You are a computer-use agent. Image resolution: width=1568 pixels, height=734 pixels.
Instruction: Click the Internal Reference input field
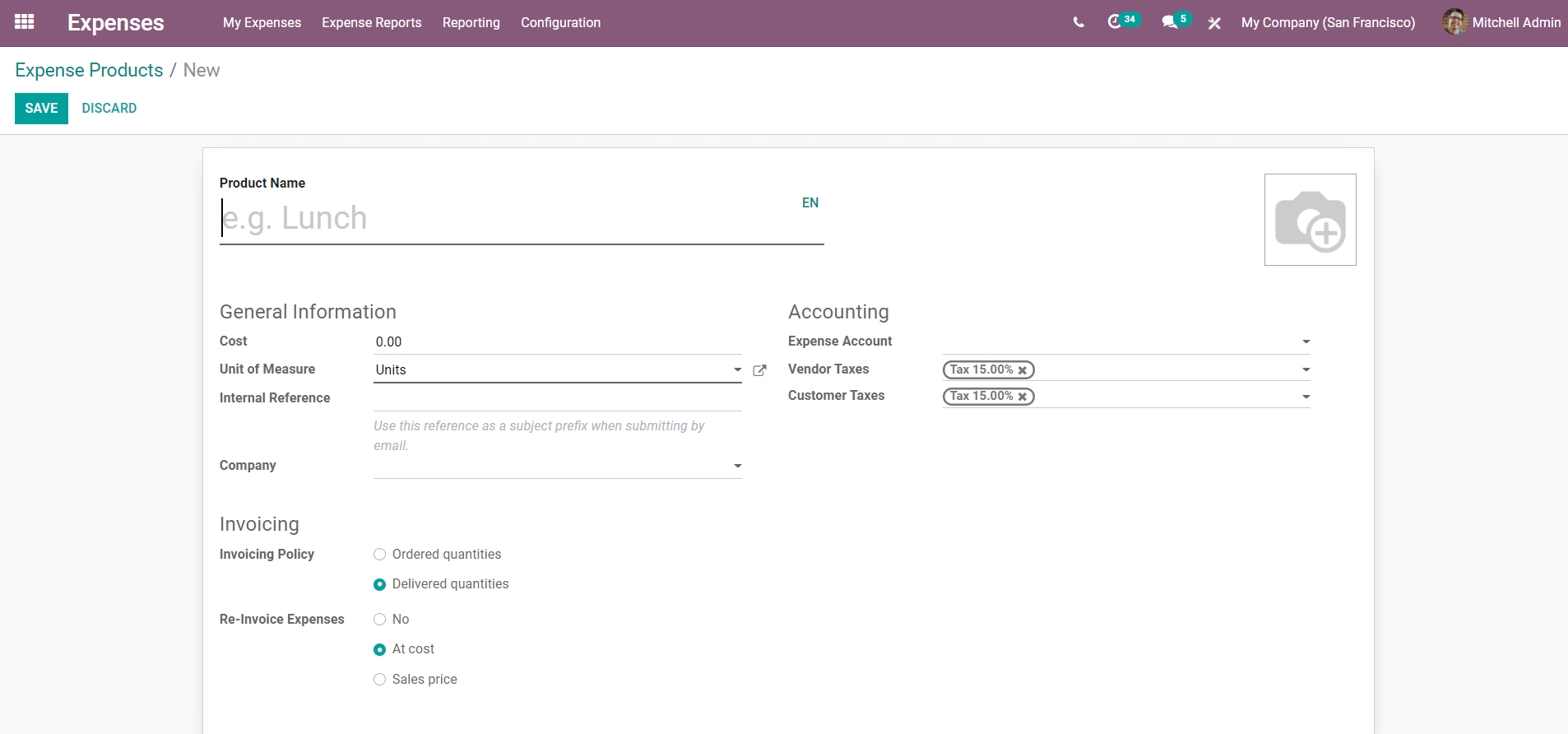(558, 398)
